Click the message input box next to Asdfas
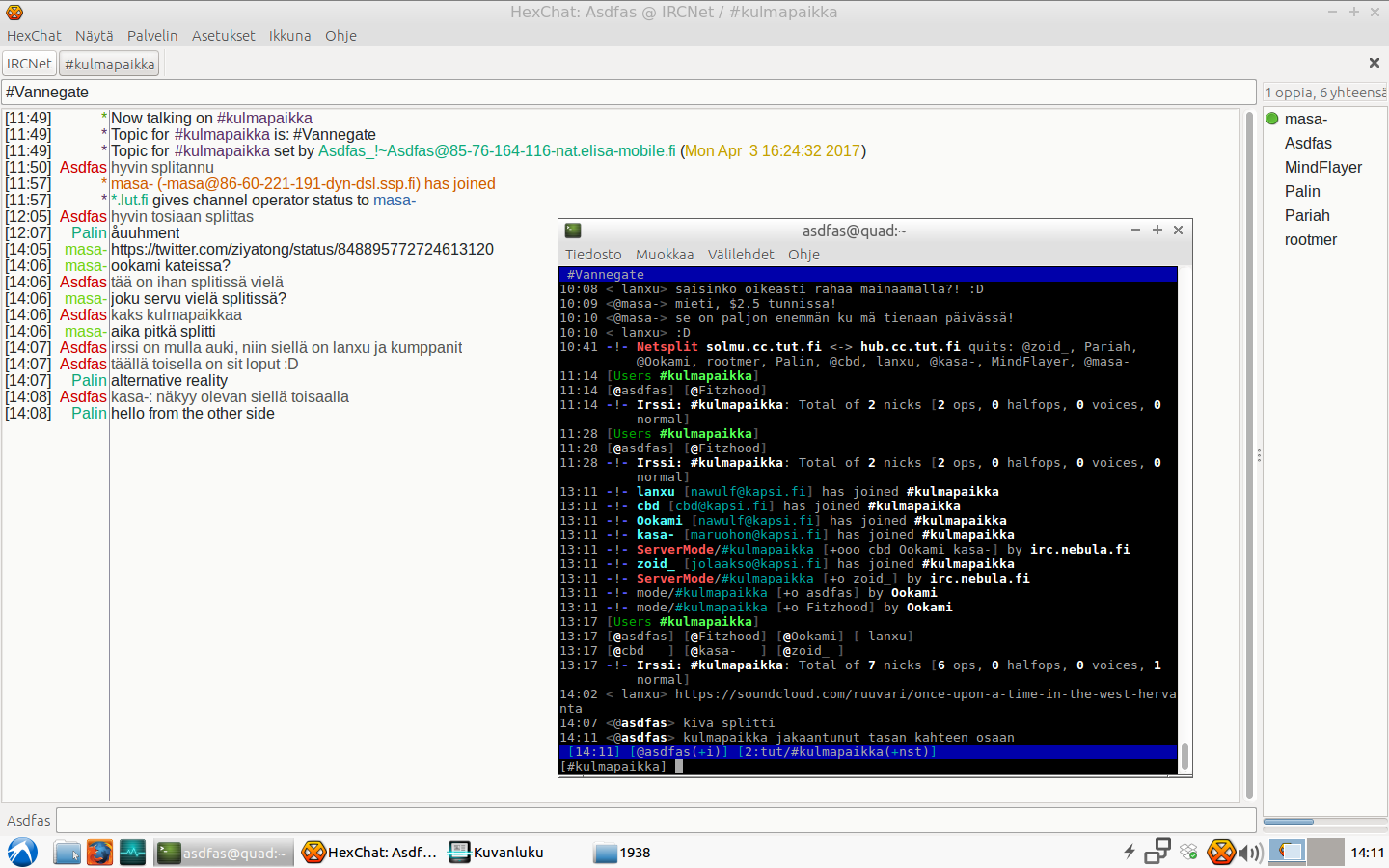The width and height of the screenshot is (1389, 868). (656, 820)
